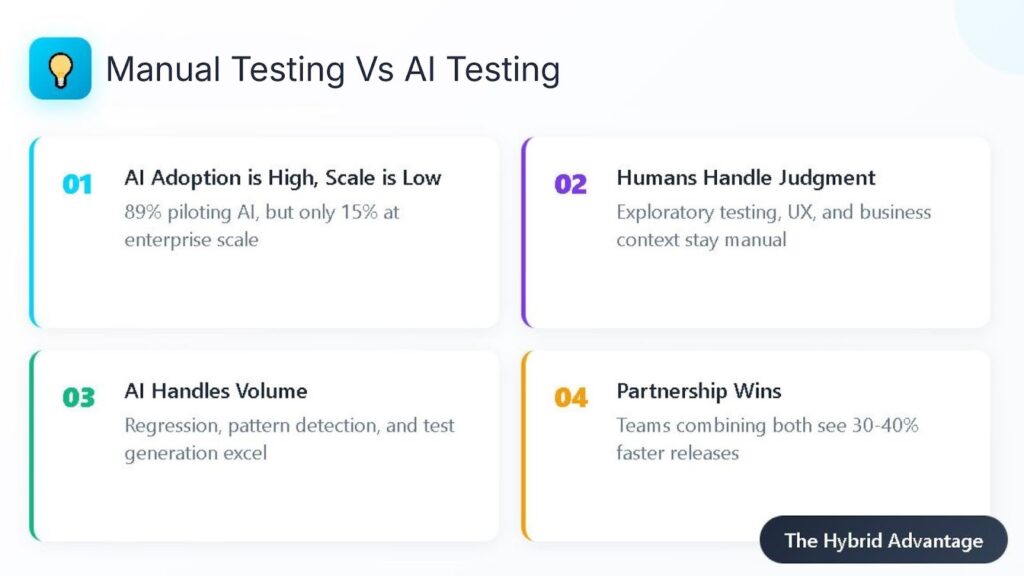The height and width of the screenshot is (576, 1024).
Task: Click the "Exploratory testing, UX" description text
Action: (773, 226)
